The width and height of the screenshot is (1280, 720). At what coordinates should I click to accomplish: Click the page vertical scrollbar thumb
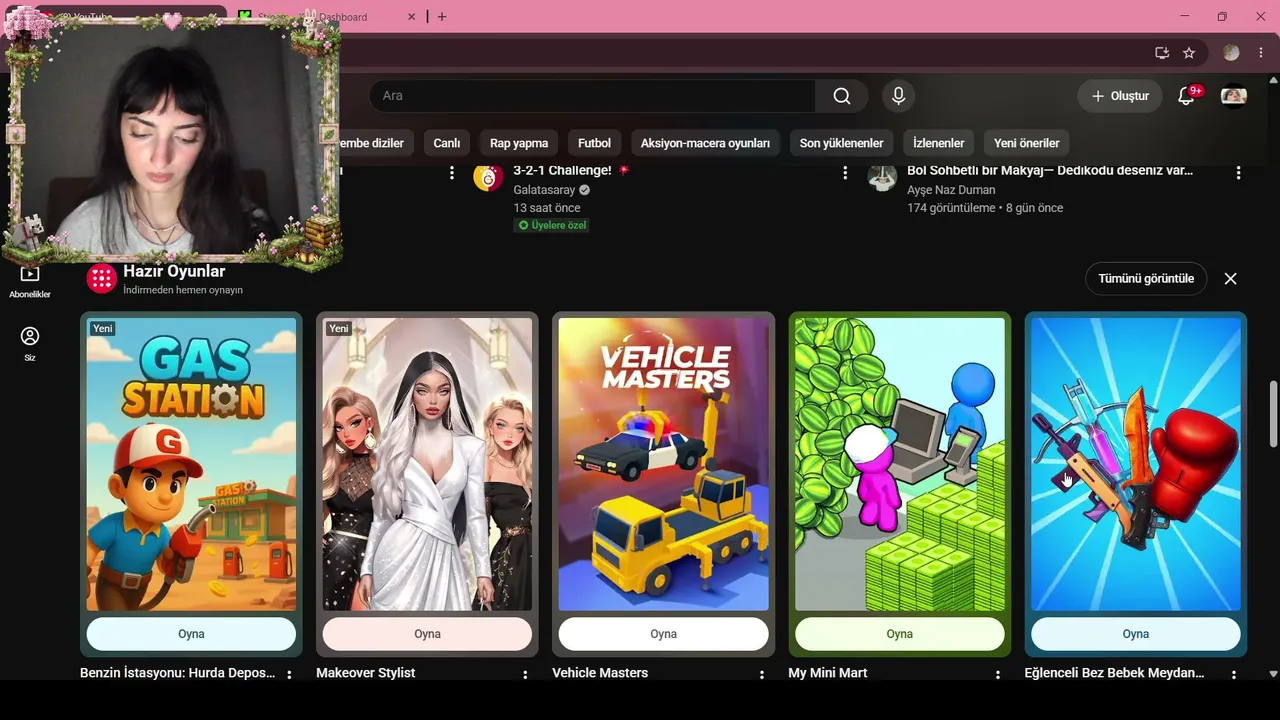1273,414
